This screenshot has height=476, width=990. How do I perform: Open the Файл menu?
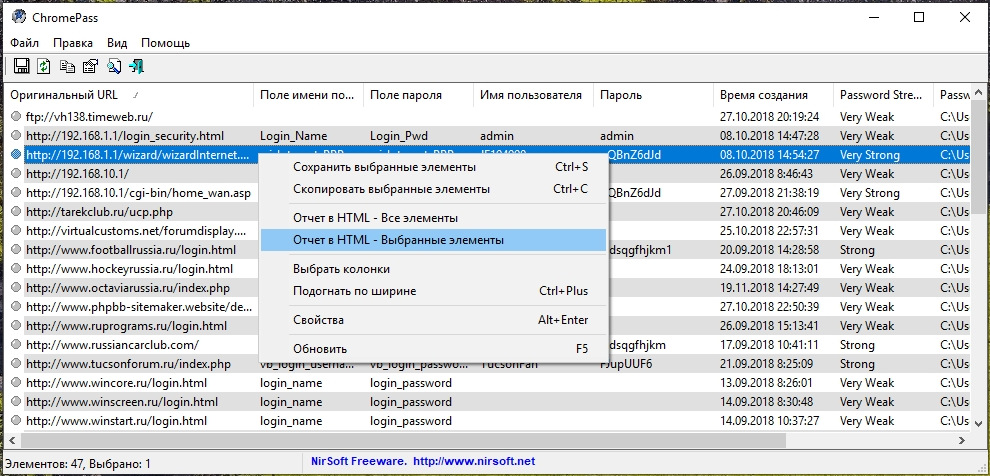[25, 43]
